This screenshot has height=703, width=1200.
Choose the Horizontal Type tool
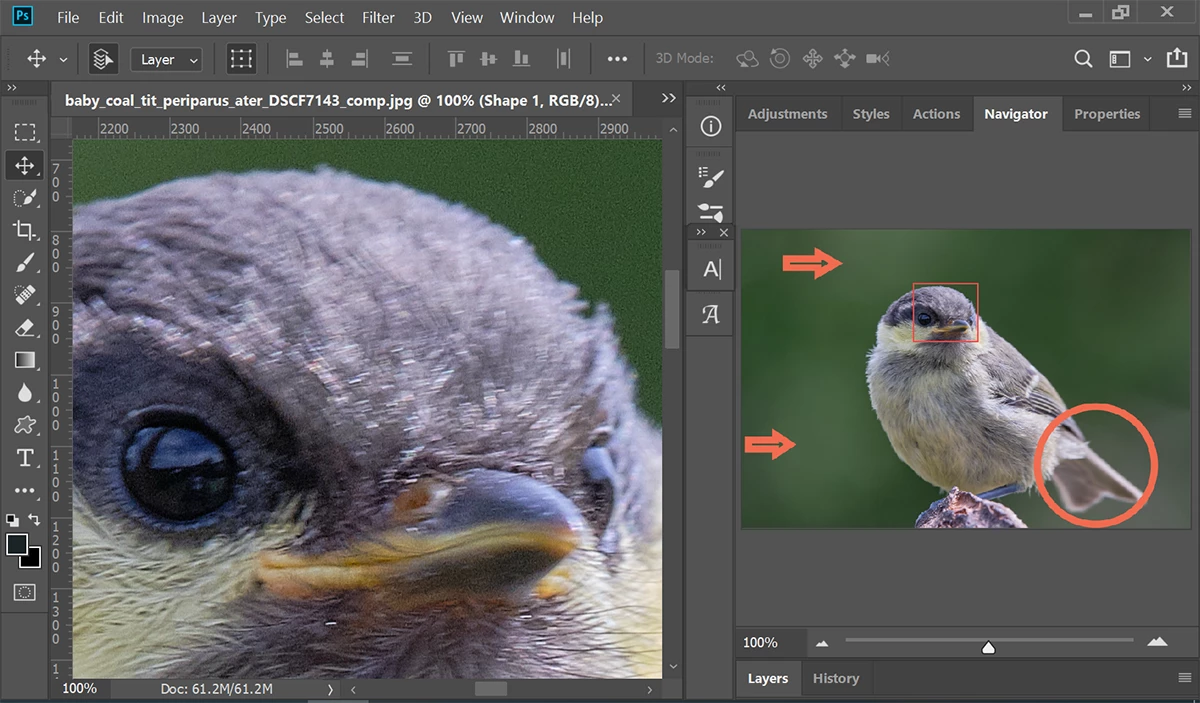tap(25, 458)
